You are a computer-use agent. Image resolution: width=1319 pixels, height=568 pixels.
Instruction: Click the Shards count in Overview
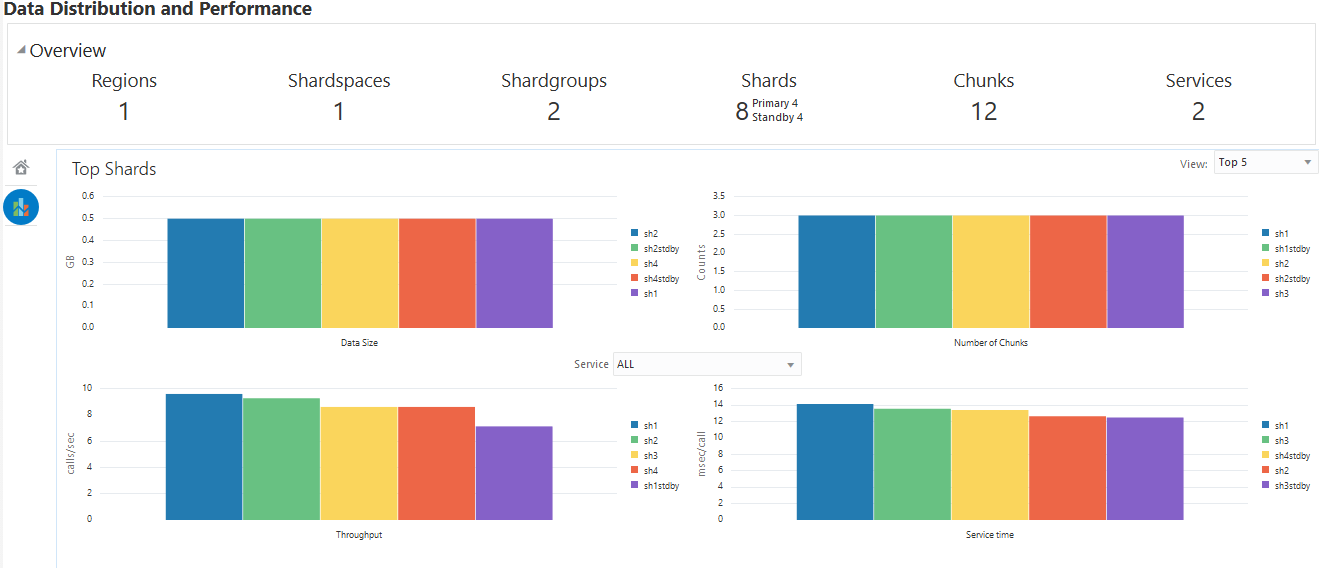[742, 111]
